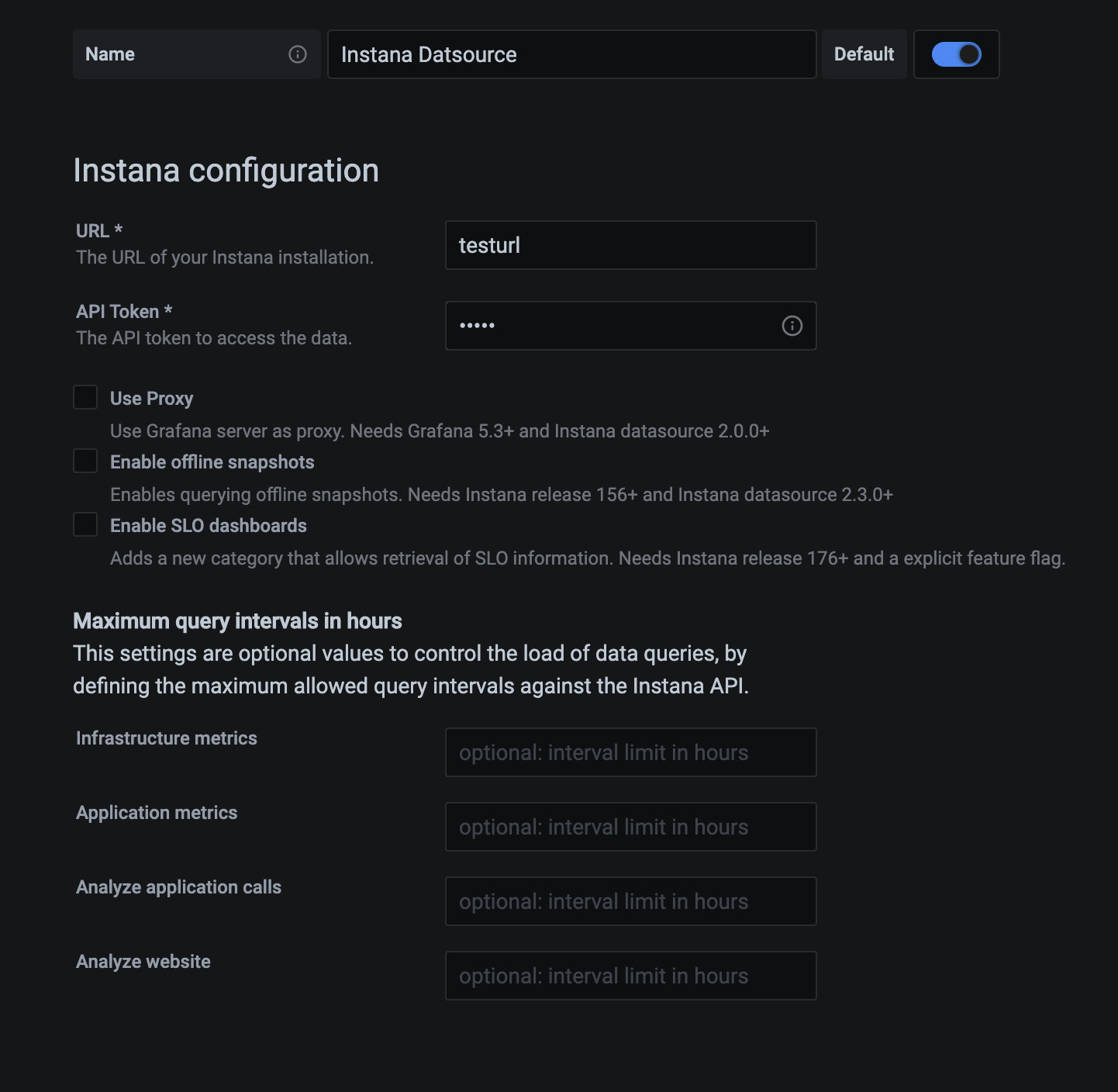This screenshot has width=1118, height=1092.
Task: Click the Name field containing Instana Datsource
Action: click(572, 54)
